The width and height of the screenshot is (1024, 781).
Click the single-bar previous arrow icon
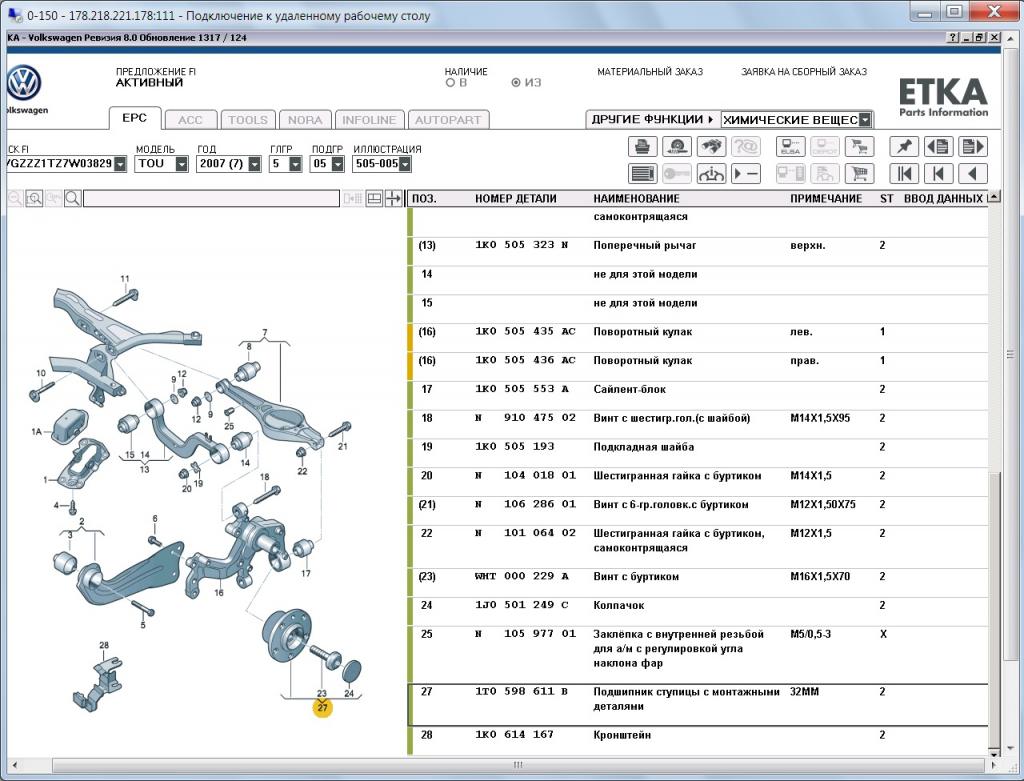[x=938, y=174]
